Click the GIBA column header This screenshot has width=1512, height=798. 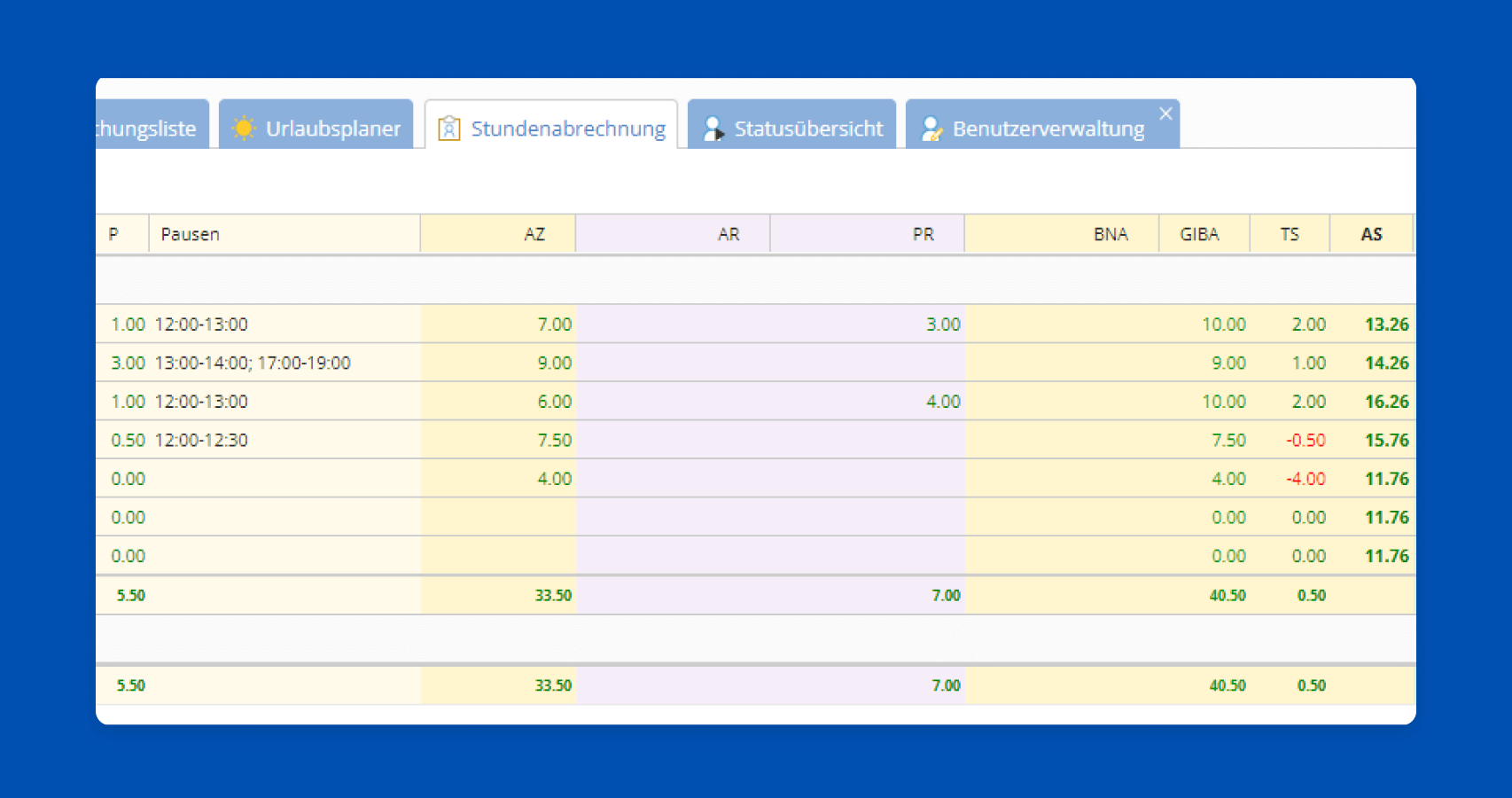click(x=1199, y=234)
